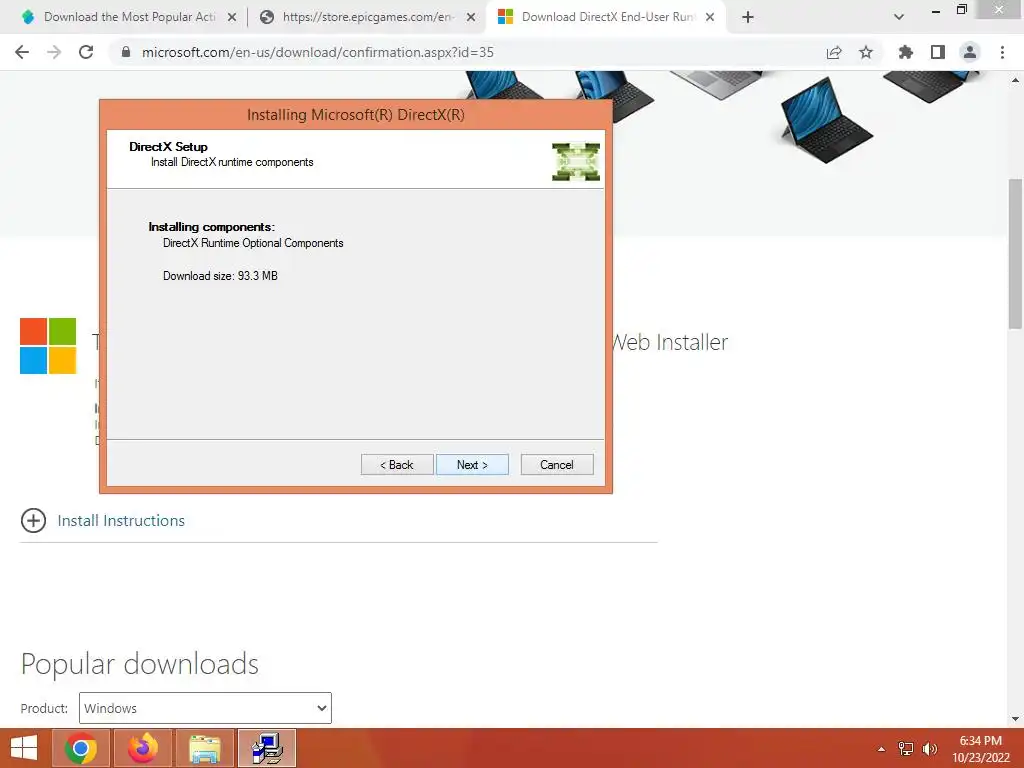
Task: Close the DirectX download tab
Action: coord(710,17)
